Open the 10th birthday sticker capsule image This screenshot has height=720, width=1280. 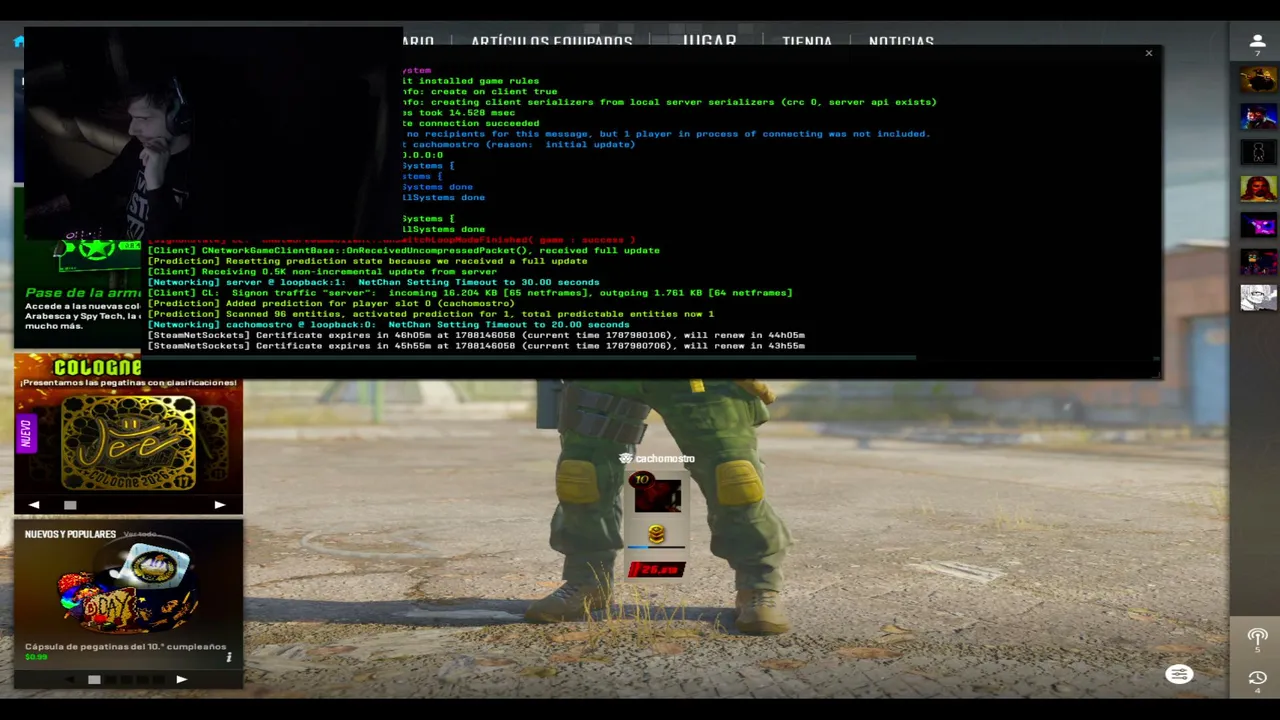coord(127,588)
